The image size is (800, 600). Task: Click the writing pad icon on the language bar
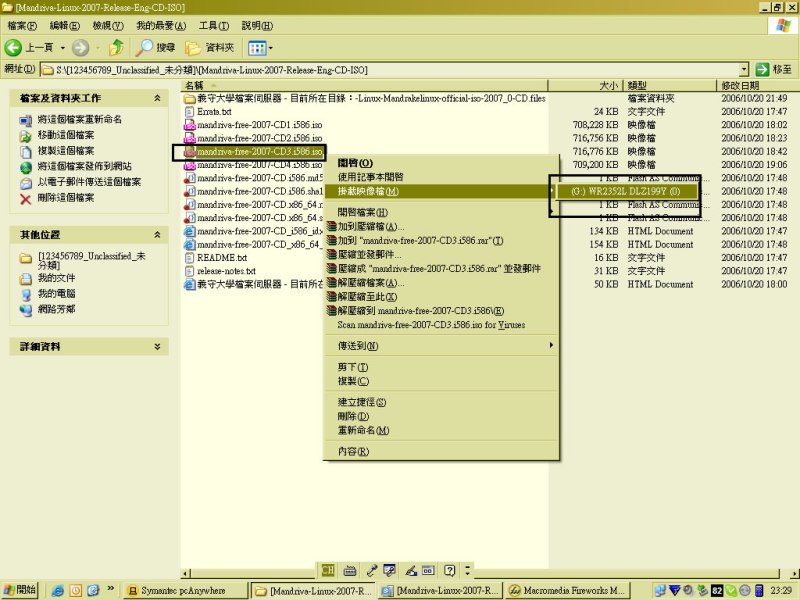coord(429,570)
